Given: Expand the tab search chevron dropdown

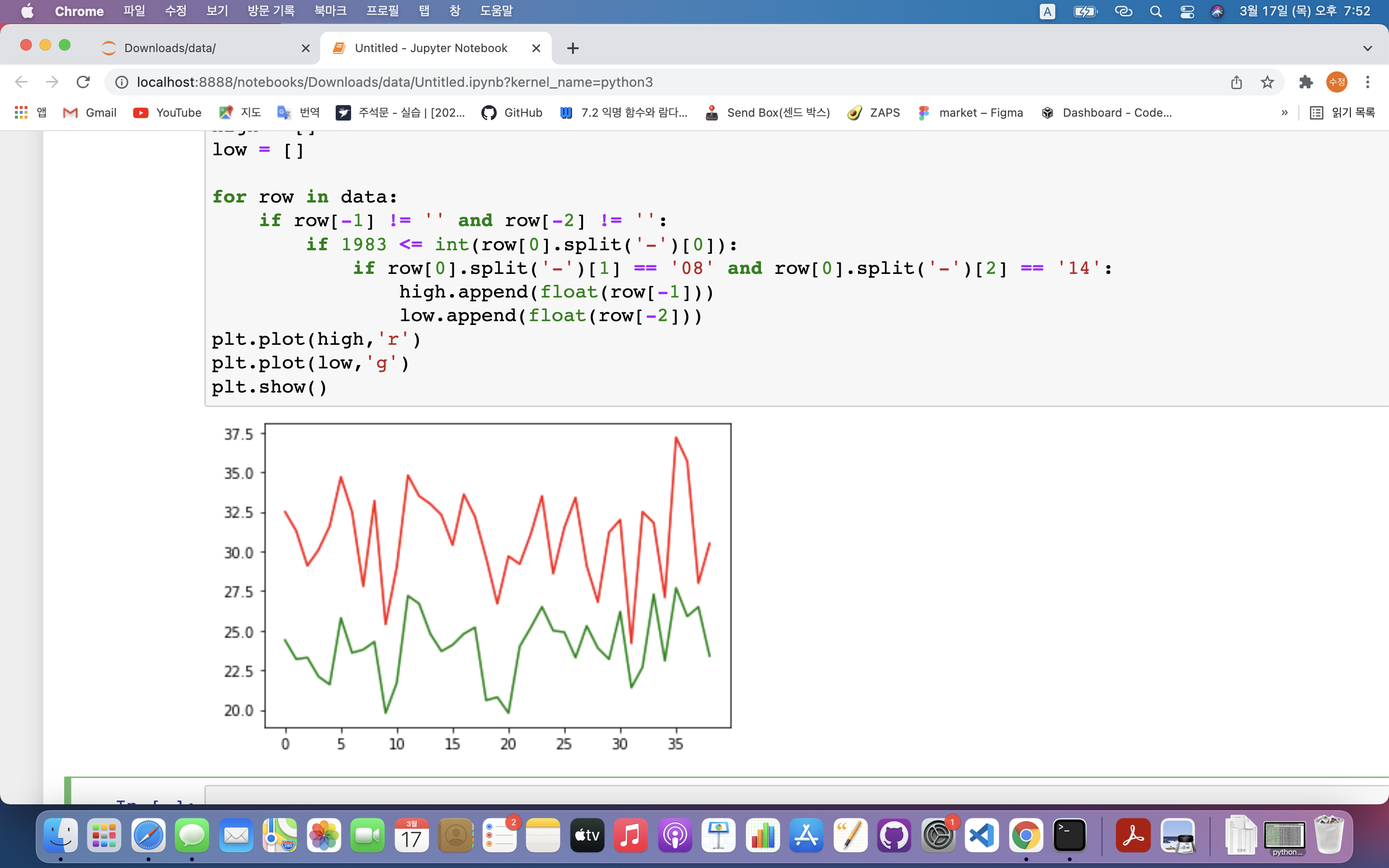Looking at the screenshot, I should pos(1367,48).
